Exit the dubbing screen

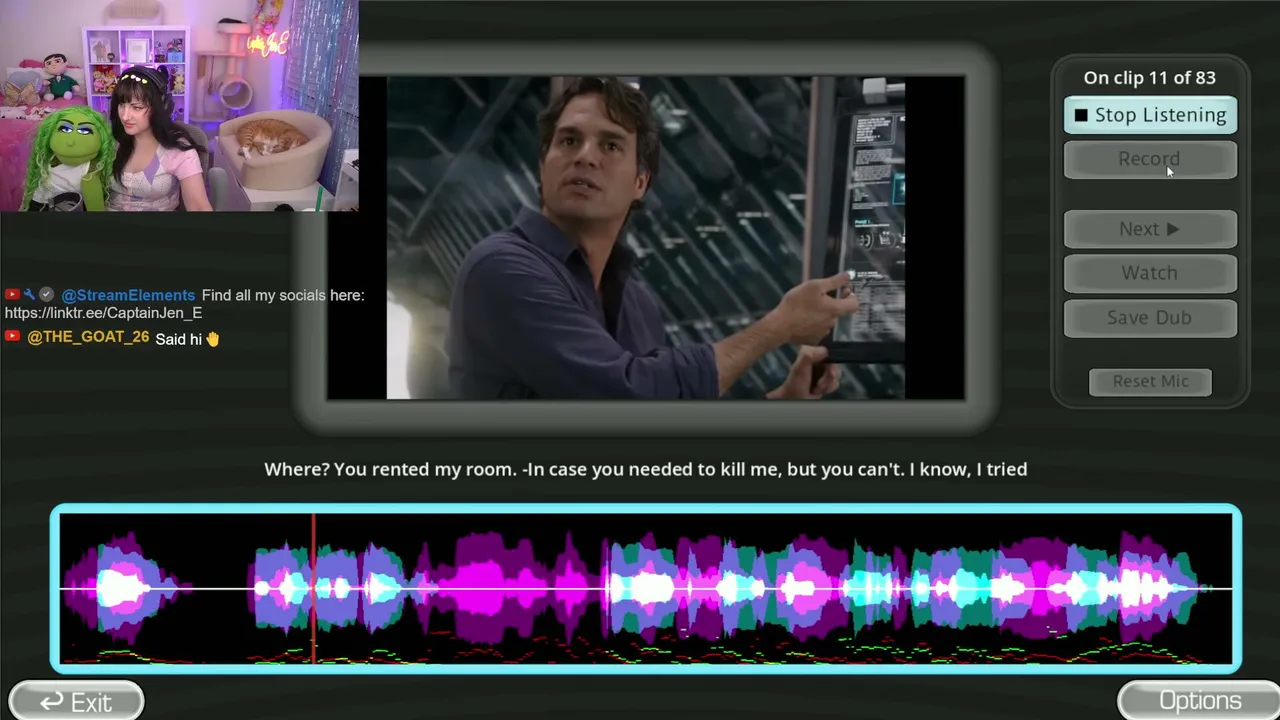[76, 702]
